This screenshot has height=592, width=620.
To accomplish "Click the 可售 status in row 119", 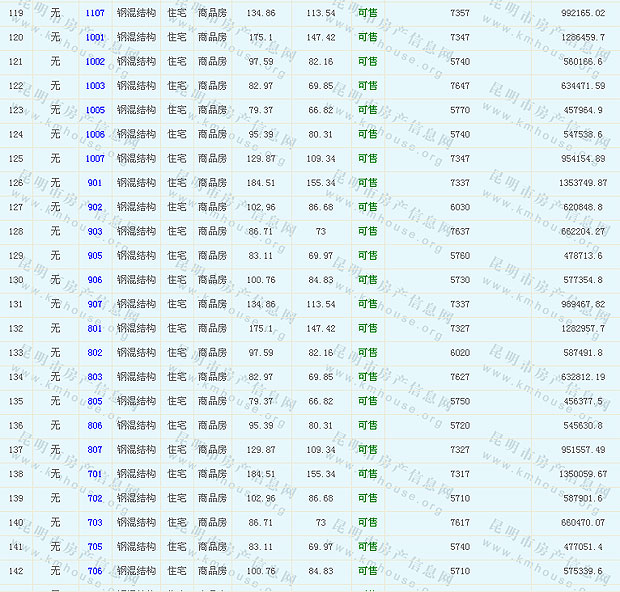I will (368, 13).
